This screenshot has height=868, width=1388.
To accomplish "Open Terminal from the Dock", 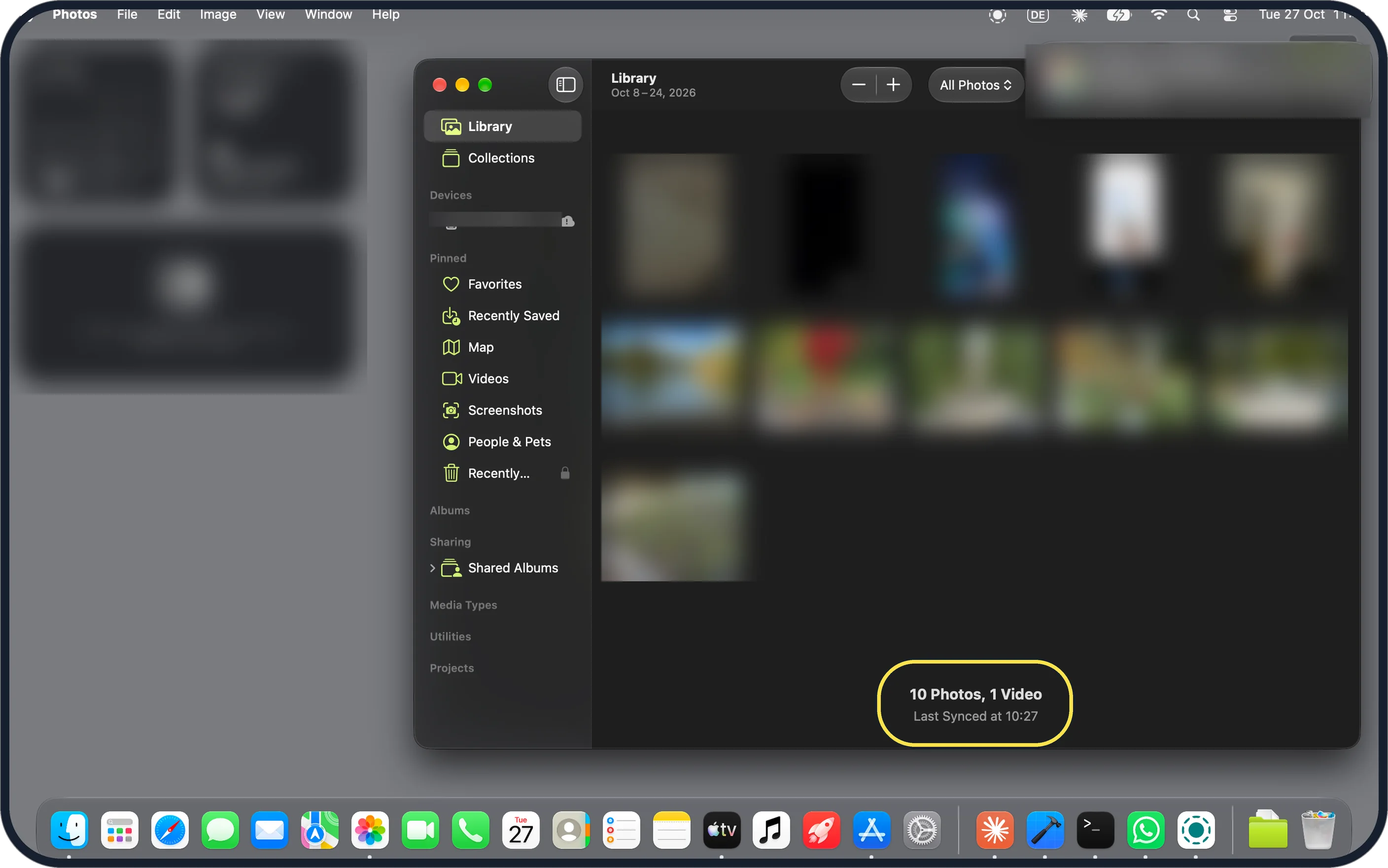I will click(1095, 830).
